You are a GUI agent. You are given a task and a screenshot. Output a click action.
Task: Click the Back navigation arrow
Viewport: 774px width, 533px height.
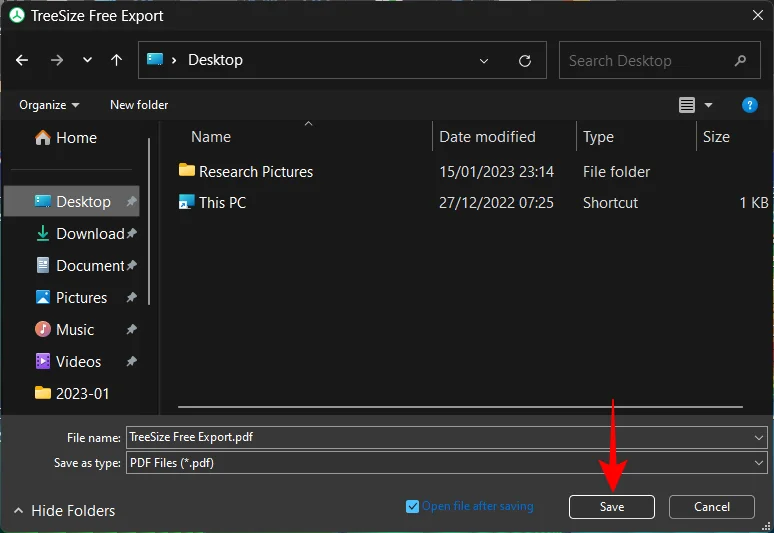pyautogui.click(x=23, y=60)
